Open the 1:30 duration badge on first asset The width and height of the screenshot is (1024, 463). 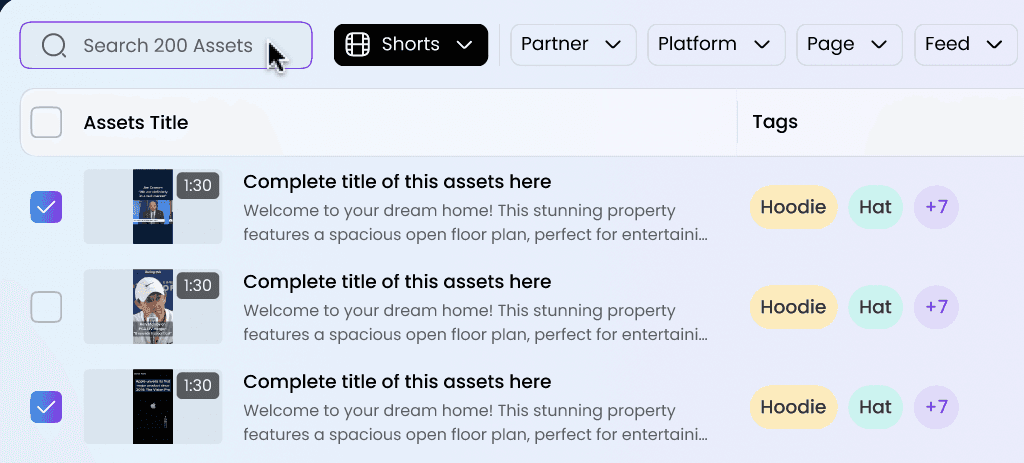point(197,186)
